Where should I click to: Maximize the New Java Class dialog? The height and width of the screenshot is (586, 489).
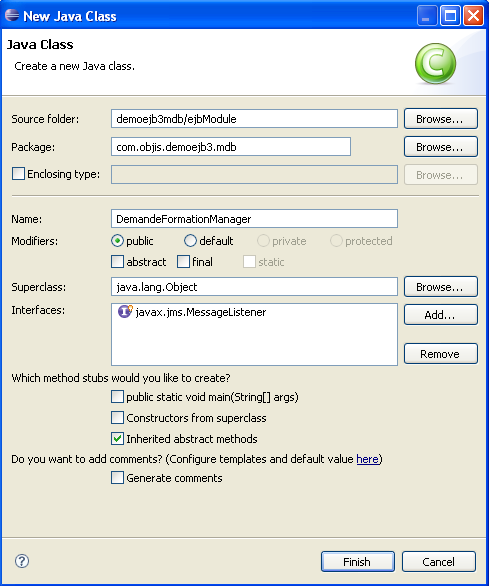tap(450, 16)
